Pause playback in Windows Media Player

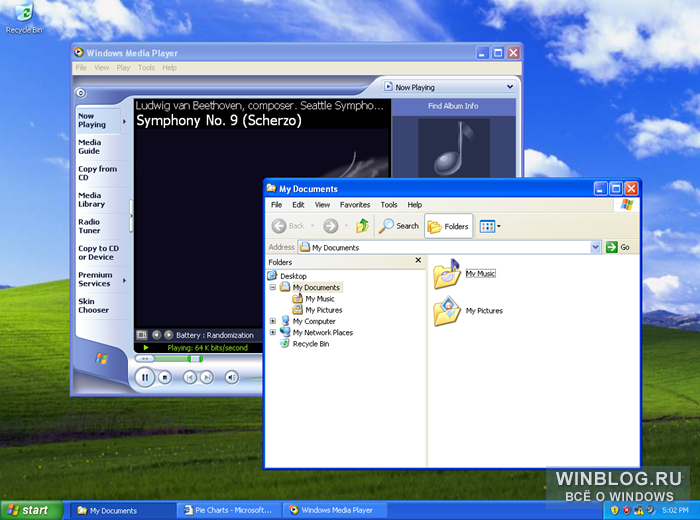pyautogui.click(x=145, y=378)
